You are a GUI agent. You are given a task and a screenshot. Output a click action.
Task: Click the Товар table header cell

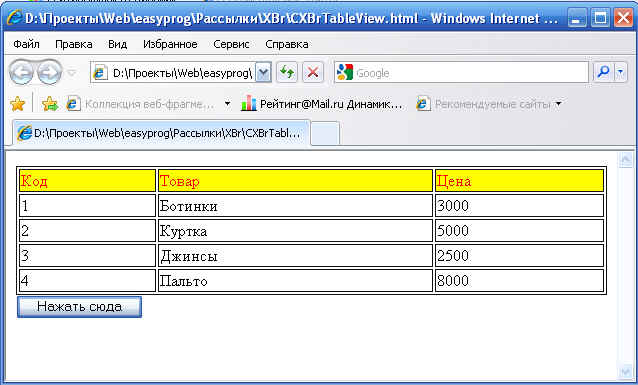(x=295, y=181)
